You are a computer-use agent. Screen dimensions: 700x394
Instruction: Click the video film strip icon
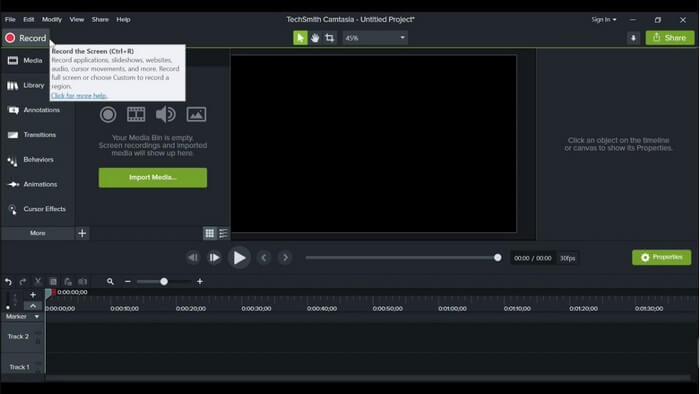(136, 115)
